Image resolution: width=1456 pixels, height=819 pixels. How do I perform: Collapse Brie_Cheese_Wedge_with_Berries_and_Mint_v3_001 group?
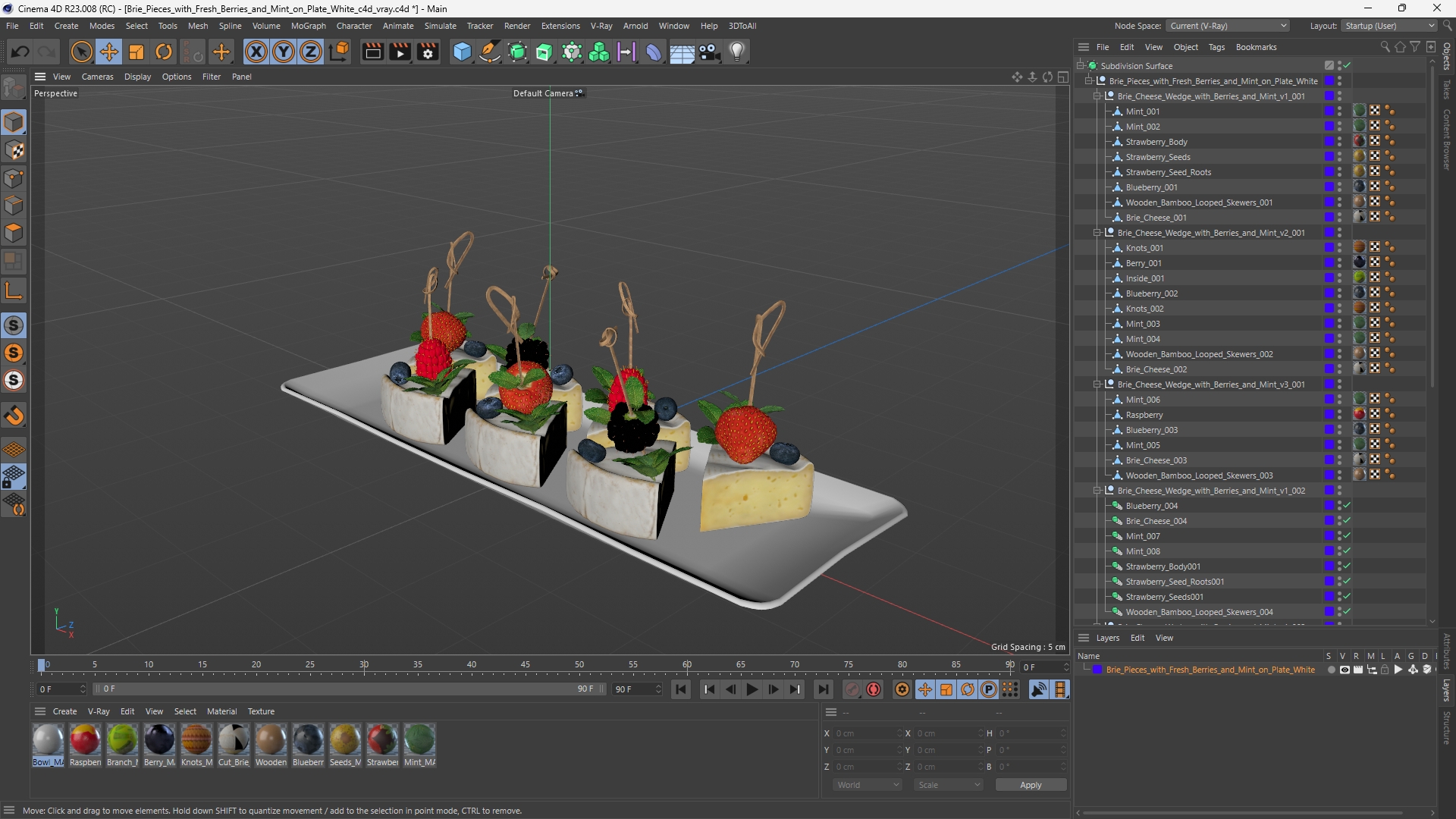(x=1097, y=384)
